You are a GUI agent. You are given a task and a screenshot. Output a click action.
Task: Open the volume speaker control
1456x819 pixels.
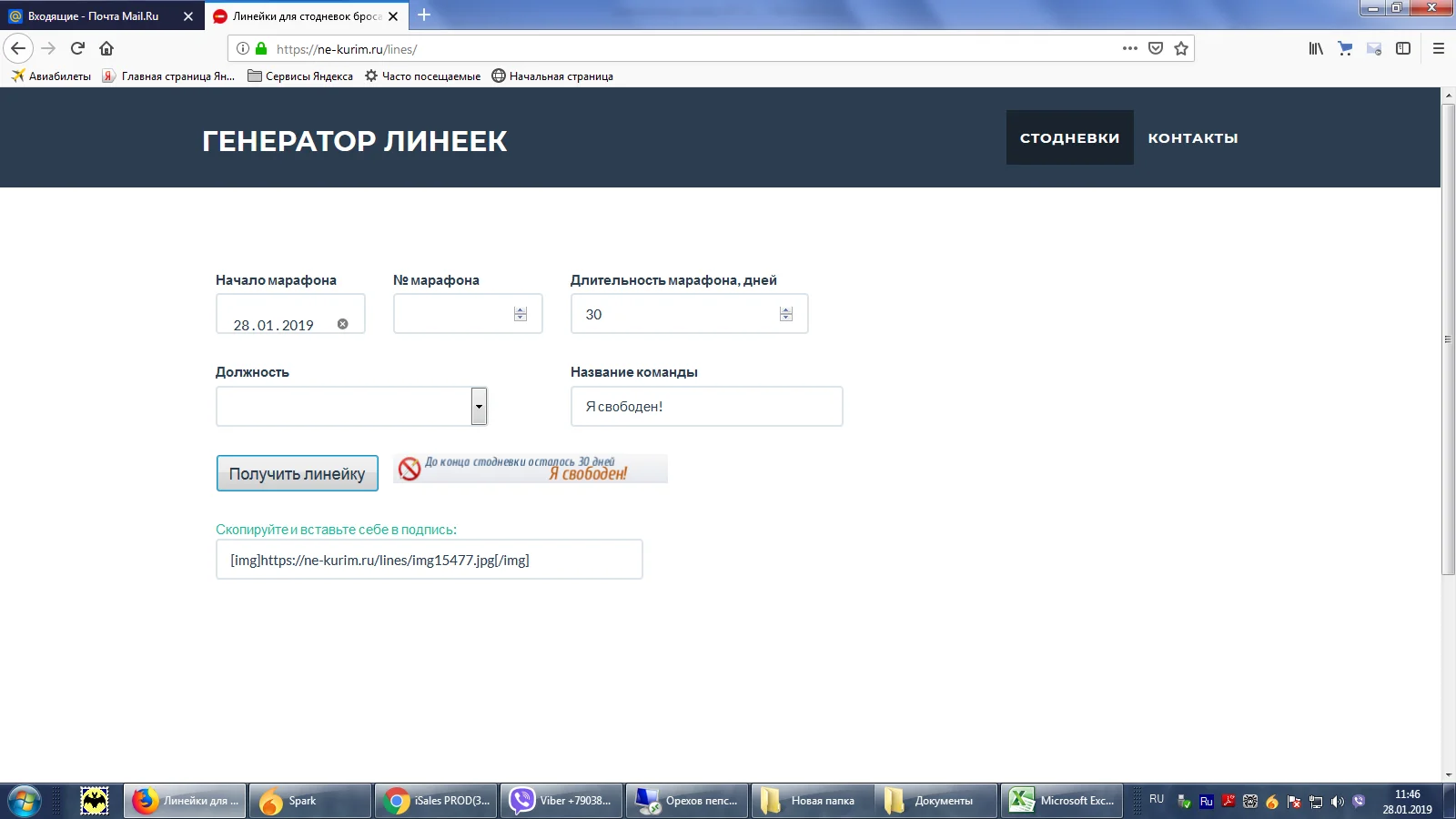pyautogui.click(x=1338, y=802)
